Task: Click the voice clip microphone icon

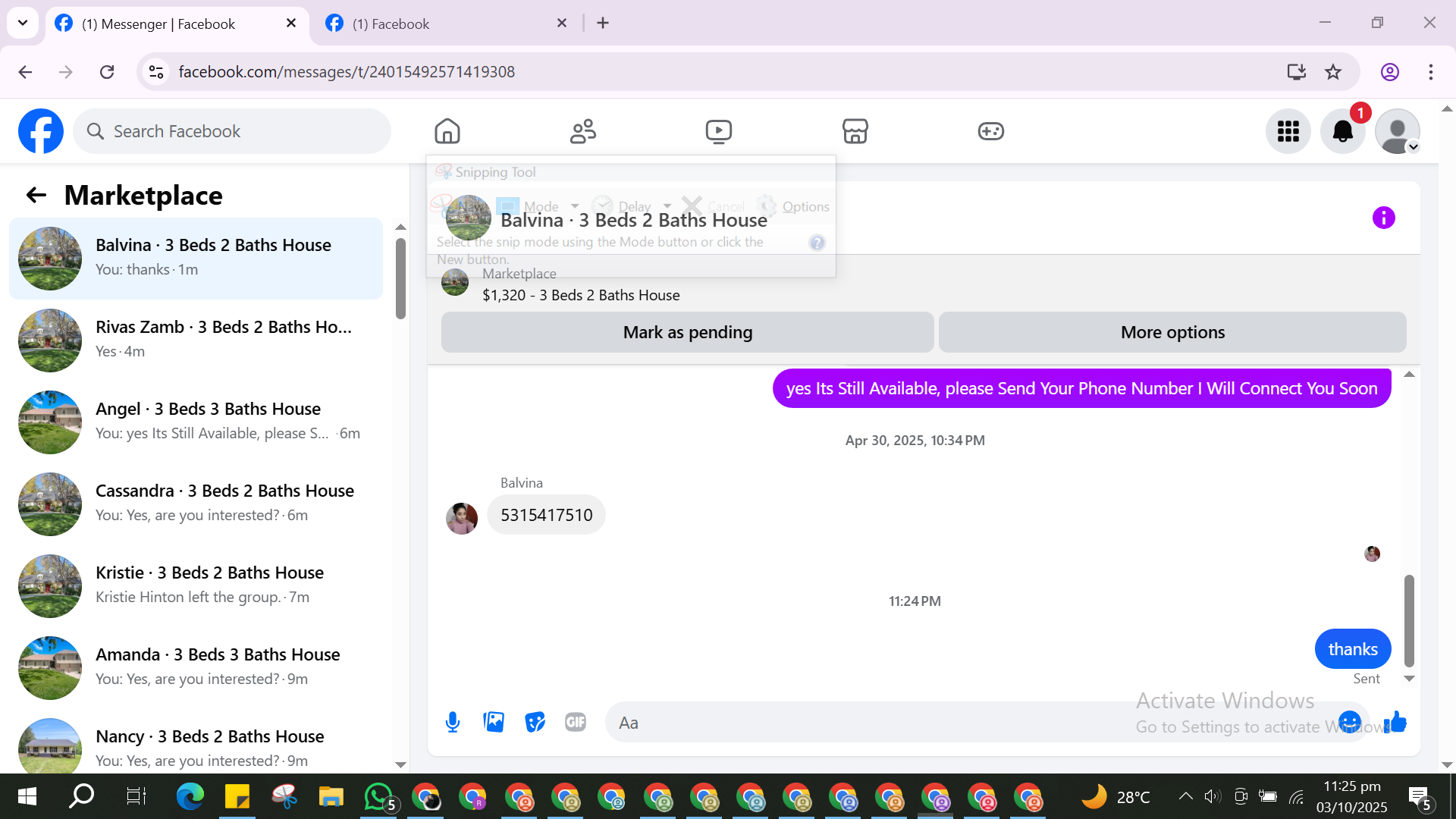Action: [453, 723]
